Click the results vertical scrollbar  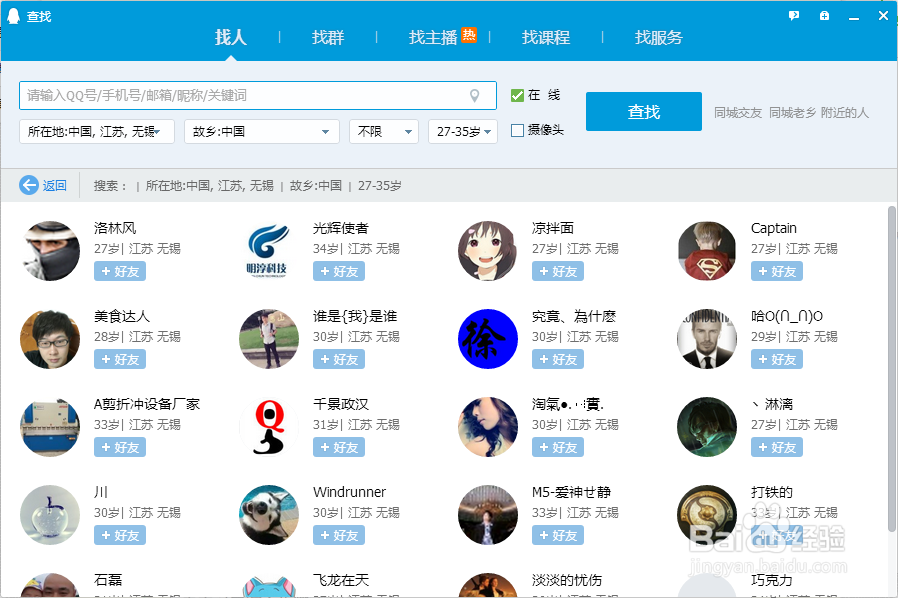coord(892,367)
